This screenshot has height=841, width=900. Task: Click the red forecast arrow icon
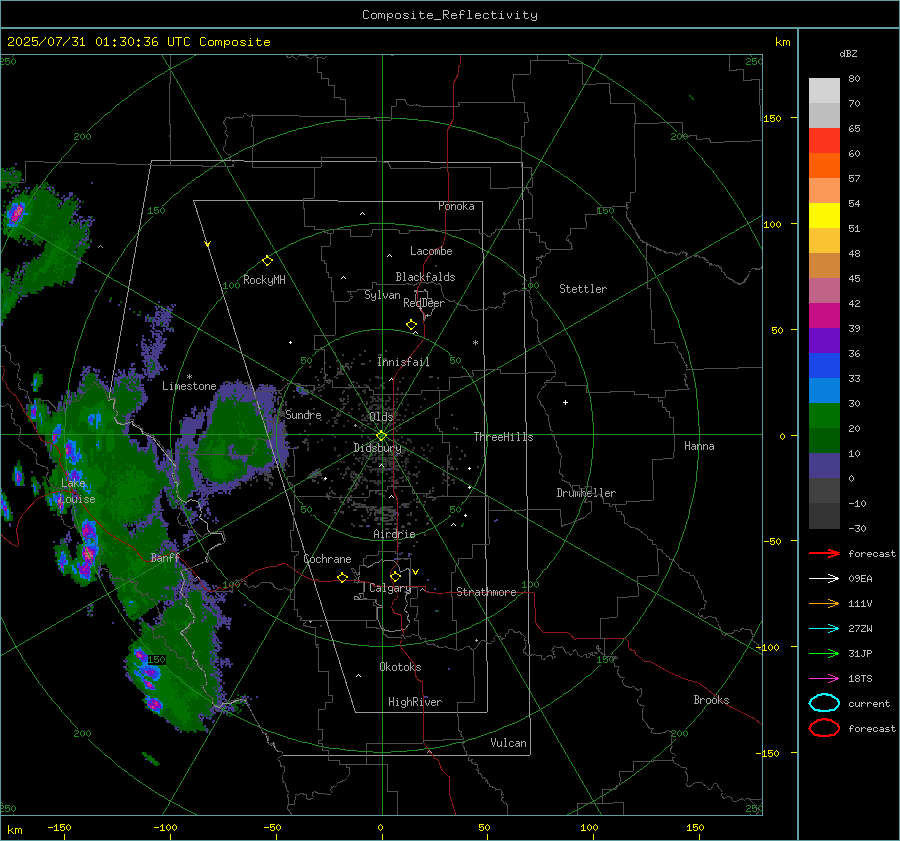824,553
